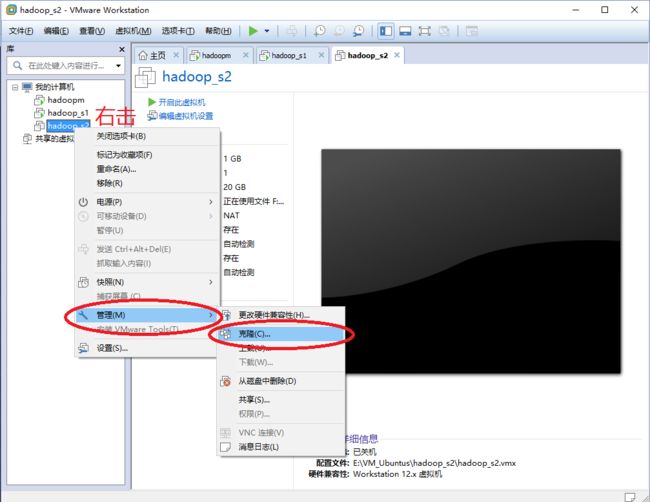Screen dimensions: 650x502
Task: Select hadoopm in the library tree
Action: pyautogui.click(x=64, y=100)
